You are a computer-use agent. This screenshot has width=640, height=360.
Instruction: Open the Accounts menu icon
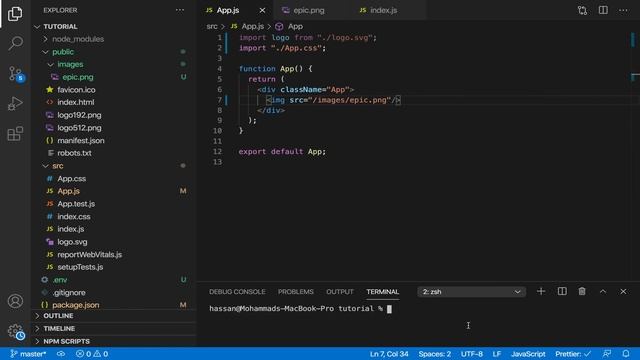click(15, 301)
